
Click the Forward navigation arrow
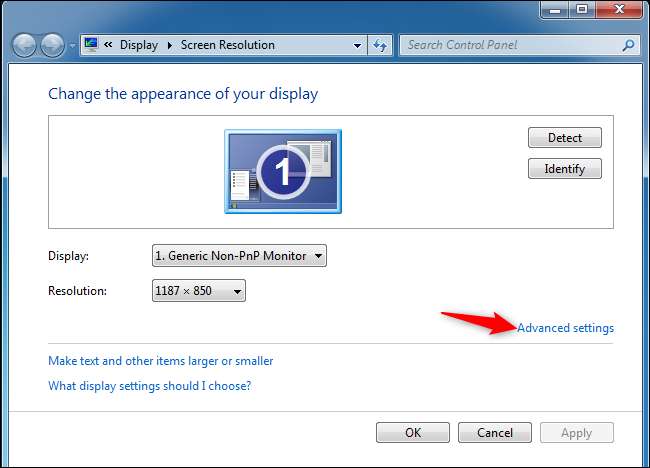pyautogui.click(x=52, y=45)
